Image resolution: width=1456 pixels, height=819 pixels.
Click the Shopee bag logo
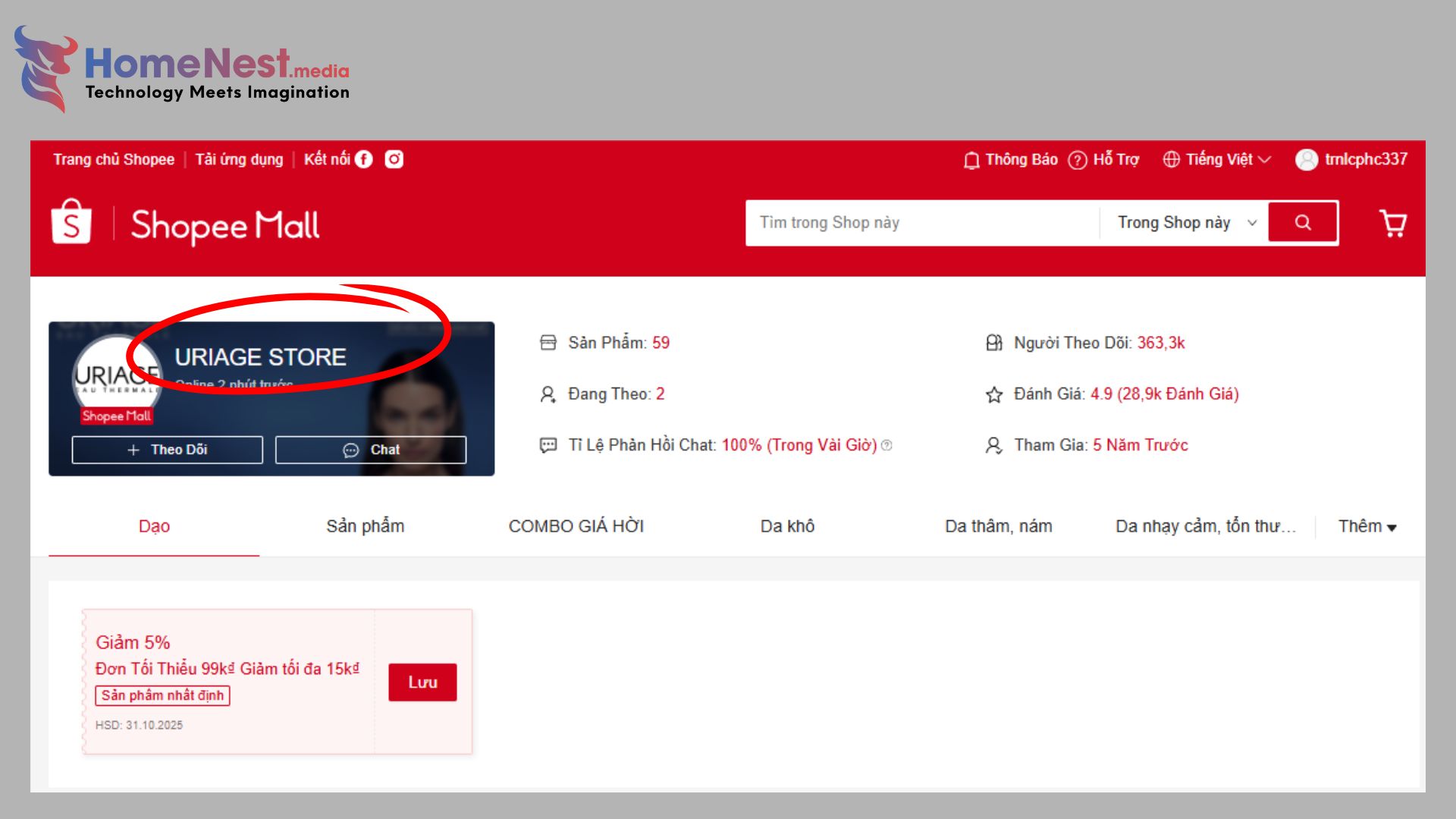pyautogui.click(x=71, y=222)
